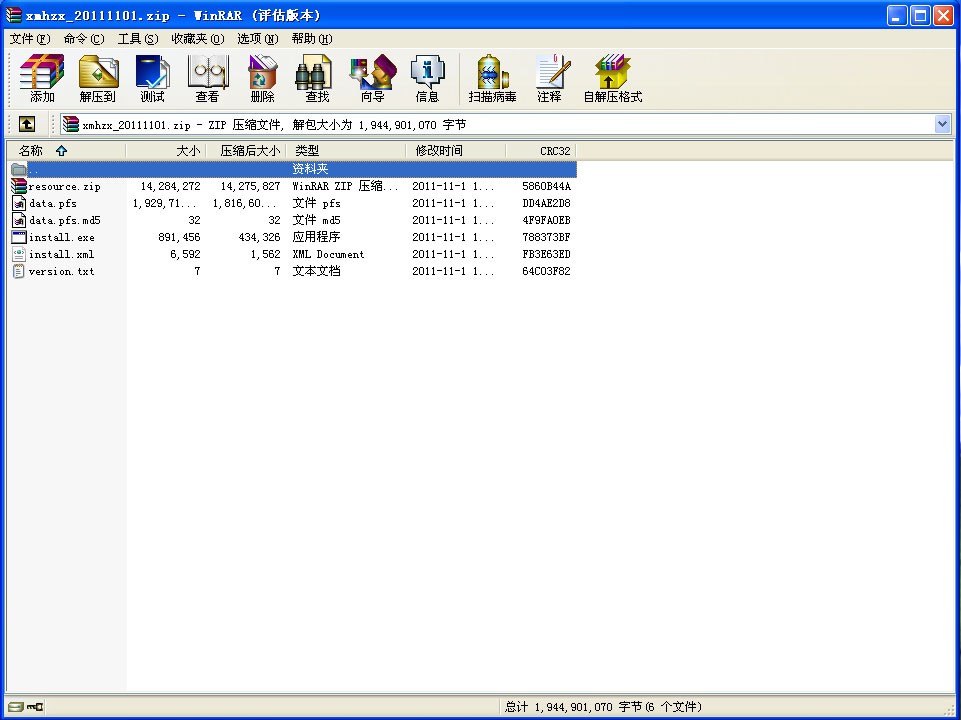Start the 向导 (Wizard) tool
The image size is (961, 720).
372,79
